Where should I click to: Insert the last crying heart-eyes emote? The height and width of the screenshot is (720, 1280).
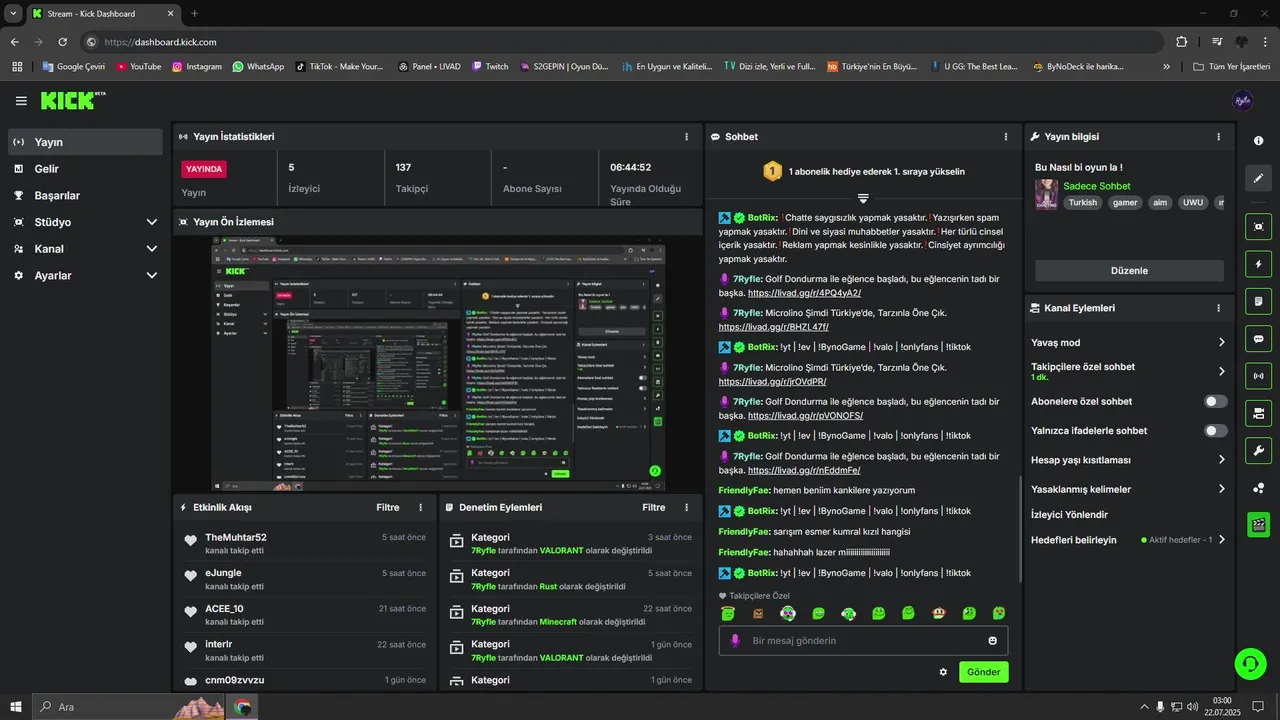[998, 613]
